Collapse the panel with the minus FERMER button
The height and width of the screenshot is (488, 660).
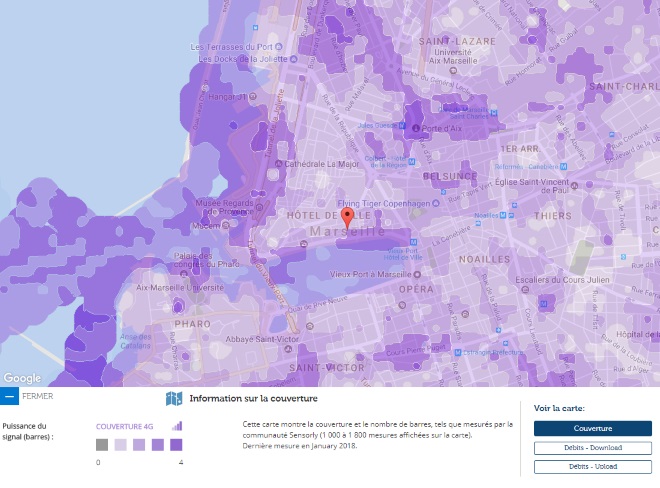pos(9,396)
